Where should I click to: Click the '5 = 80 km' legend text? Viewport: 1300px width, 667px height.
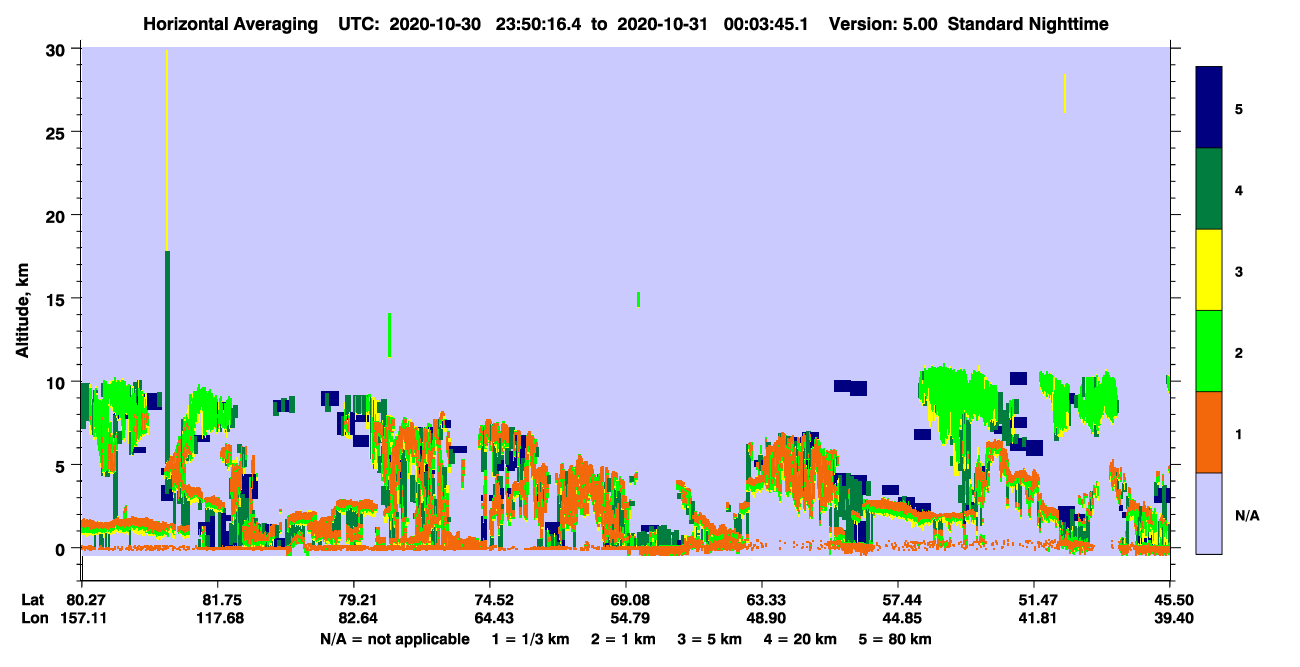point(896,639)
